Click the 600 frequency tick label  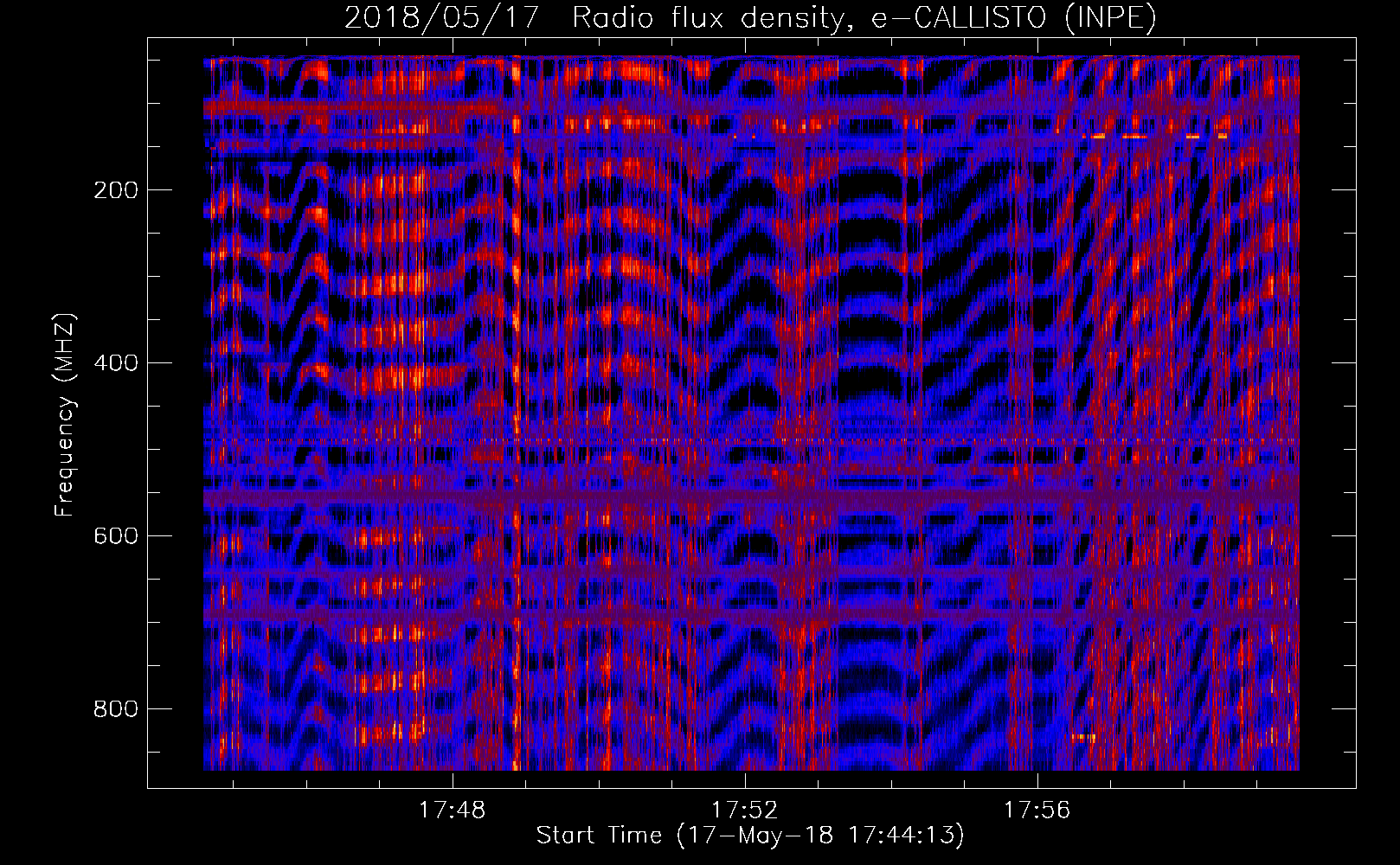coord(116,536)
